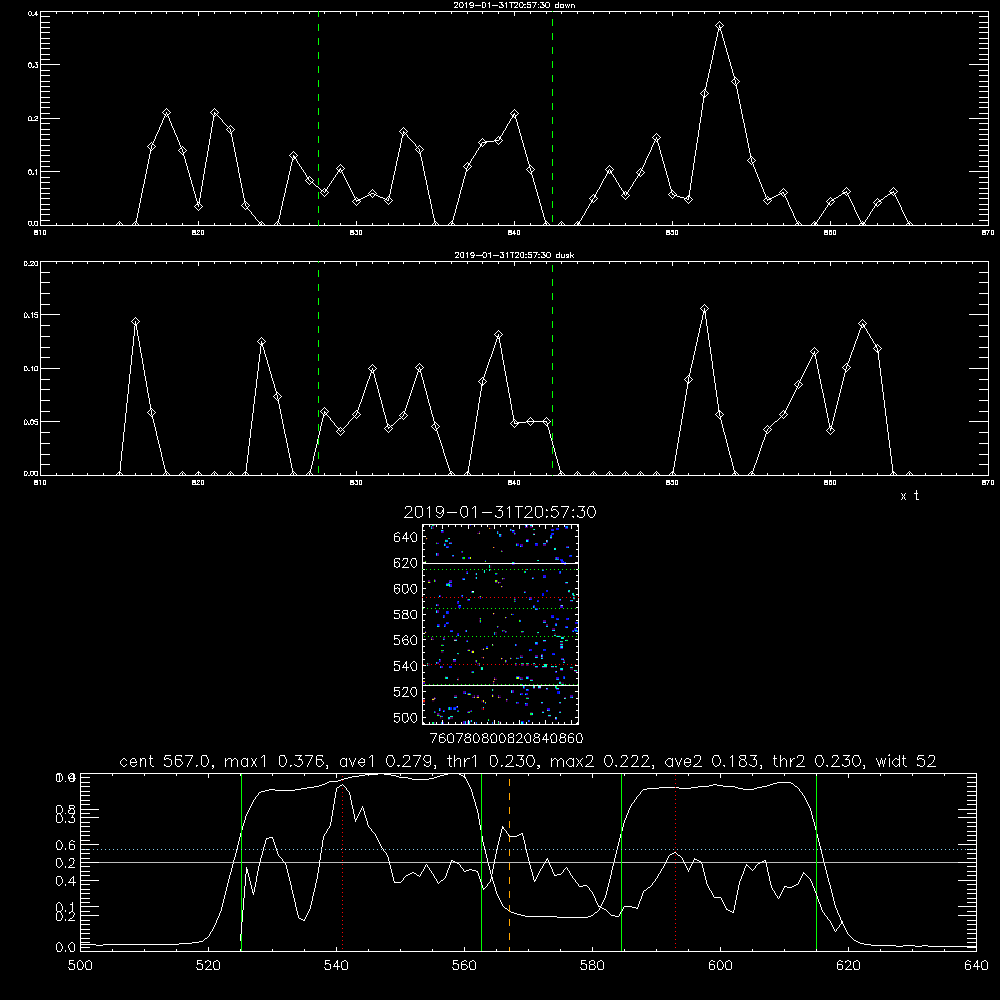Click the '640' x-axis label of the bottom plot
This screenshot has height=1000, width=1000.
[x=976, y=966]
